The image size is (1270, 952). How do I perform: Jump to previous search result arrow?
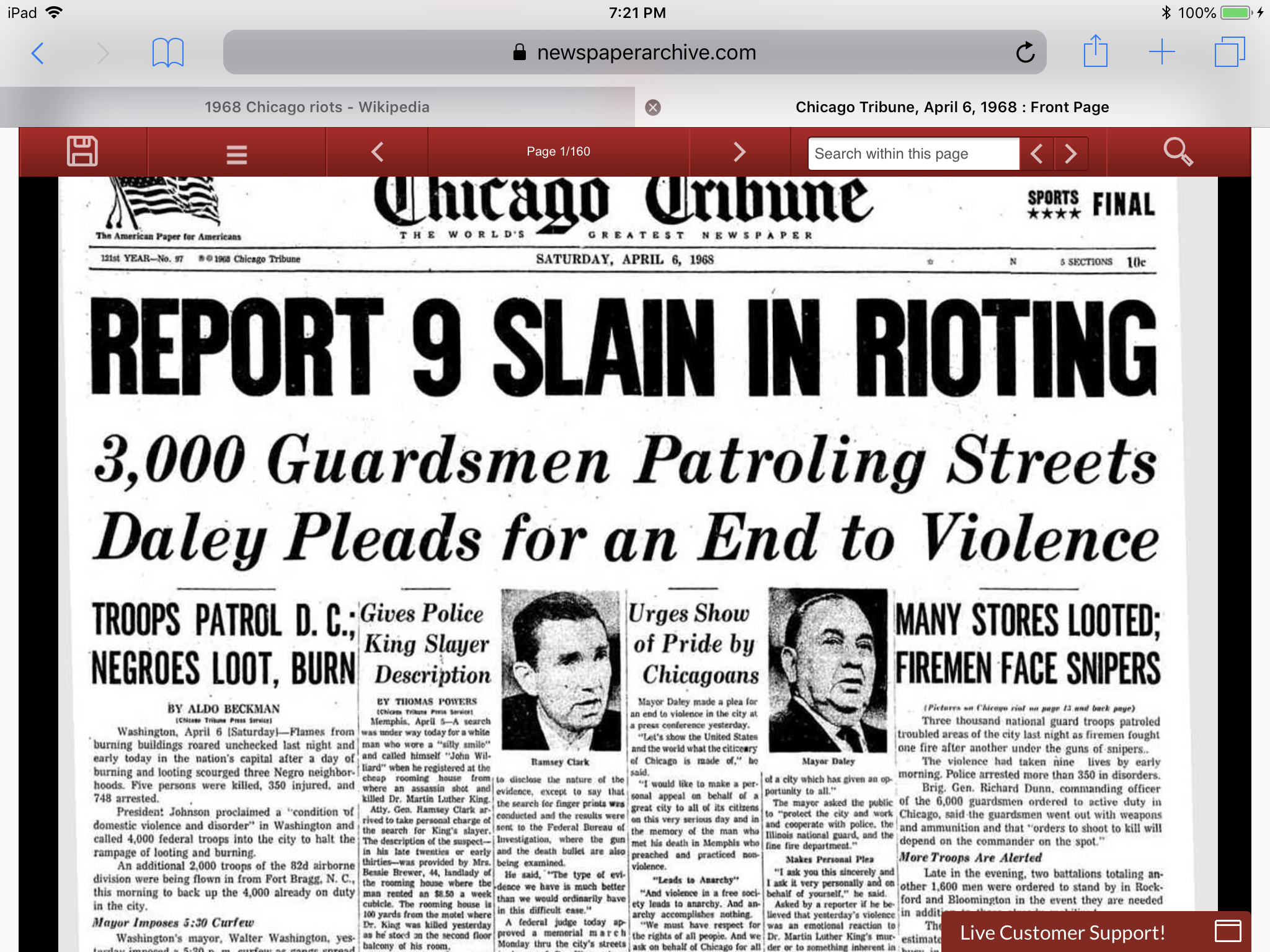pos(1036,154)
